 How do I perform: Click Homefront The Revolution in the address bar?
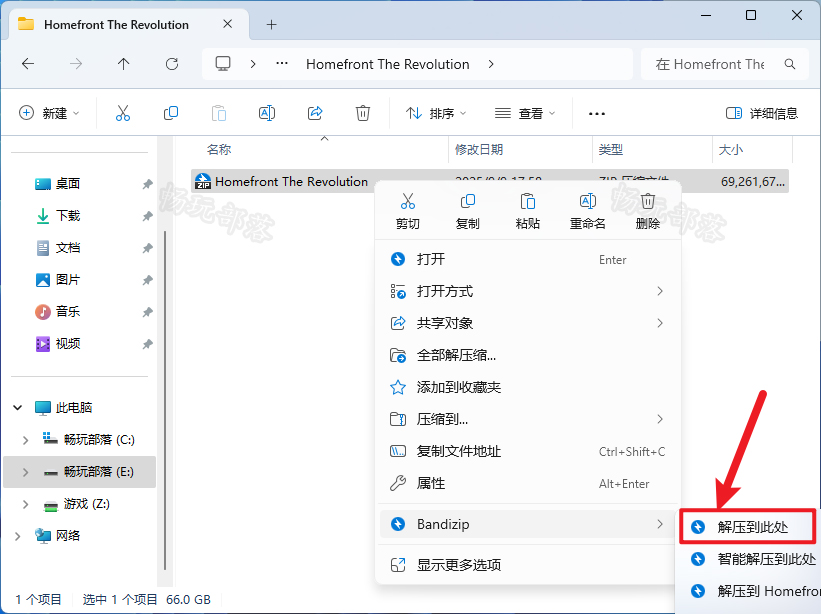(x=387, y=64)
